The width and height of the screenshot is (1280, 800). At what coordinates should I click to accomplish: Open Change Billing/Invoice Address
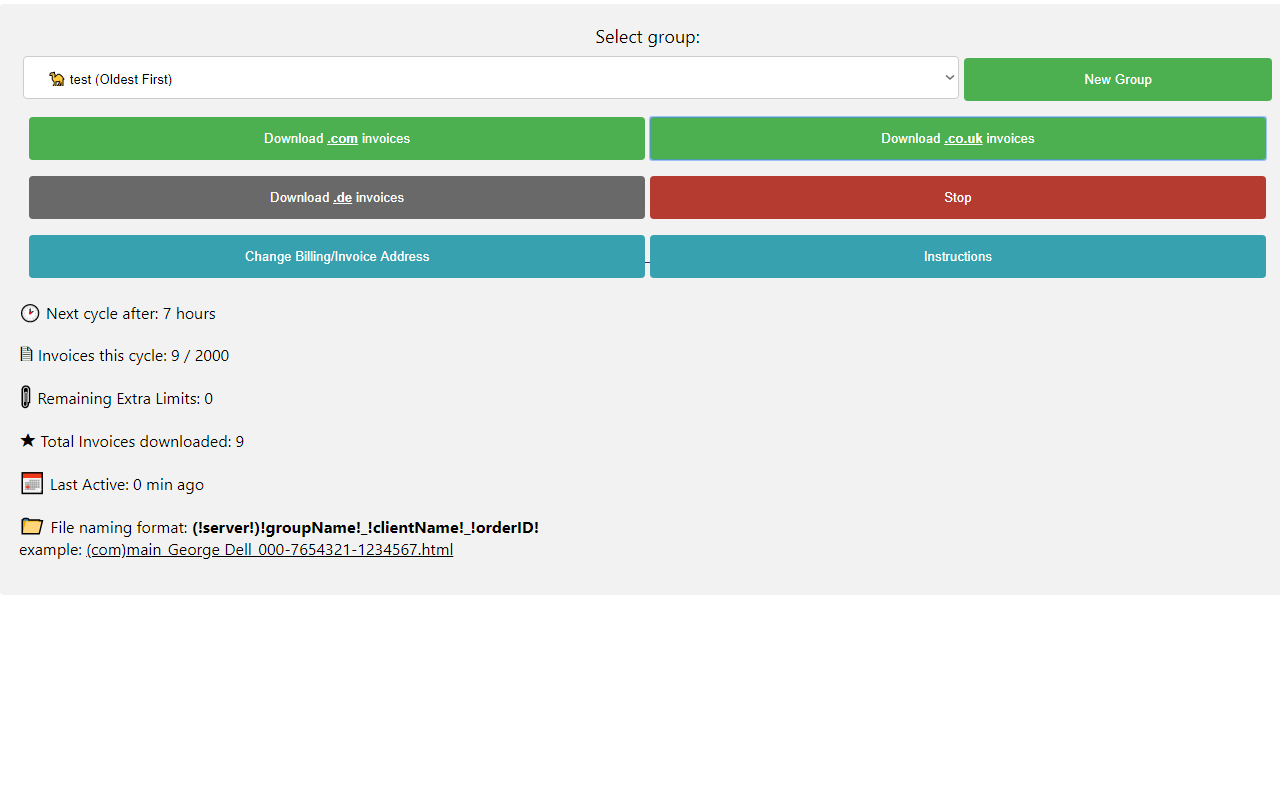point(337,256)
